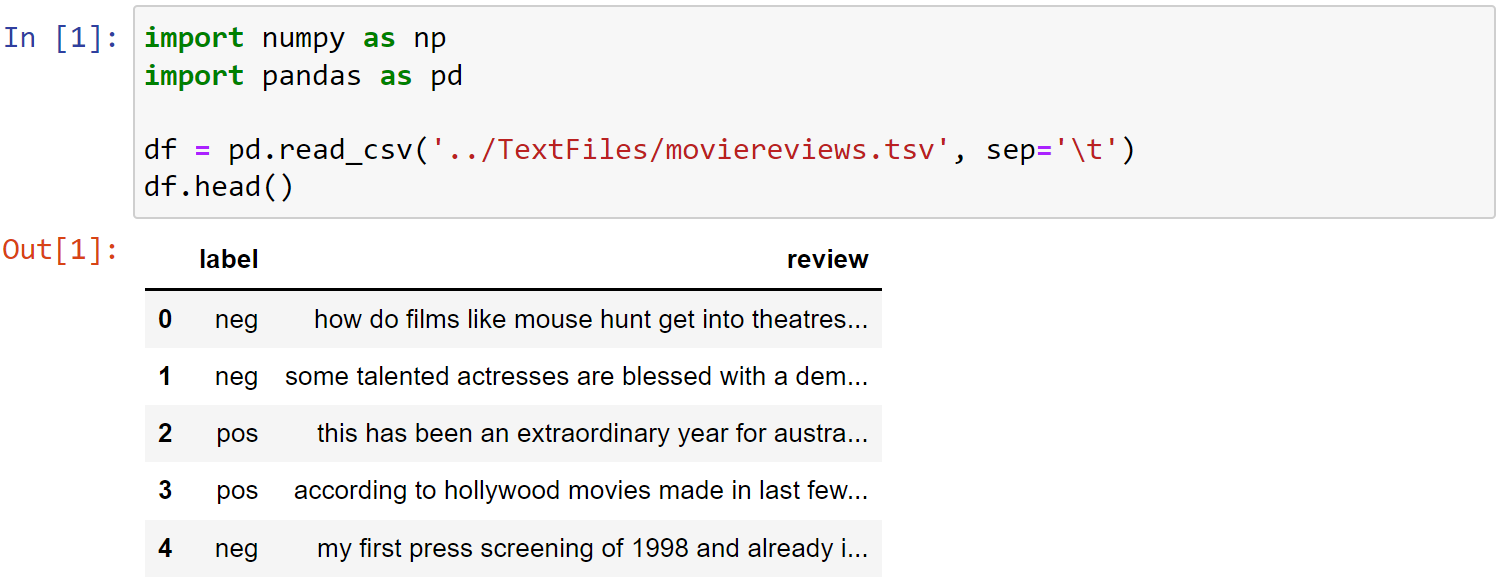Click the In [1] input prompt label

point(61,38)
